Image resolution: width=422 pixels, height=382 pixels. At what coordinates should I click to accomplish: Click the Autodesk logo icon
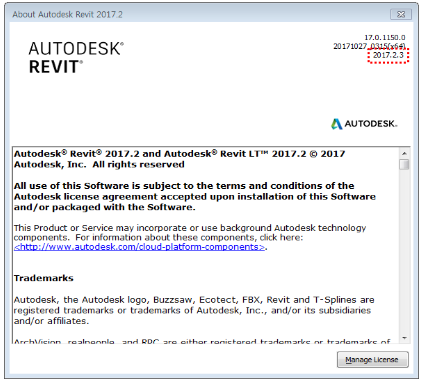tap(336, 124)
